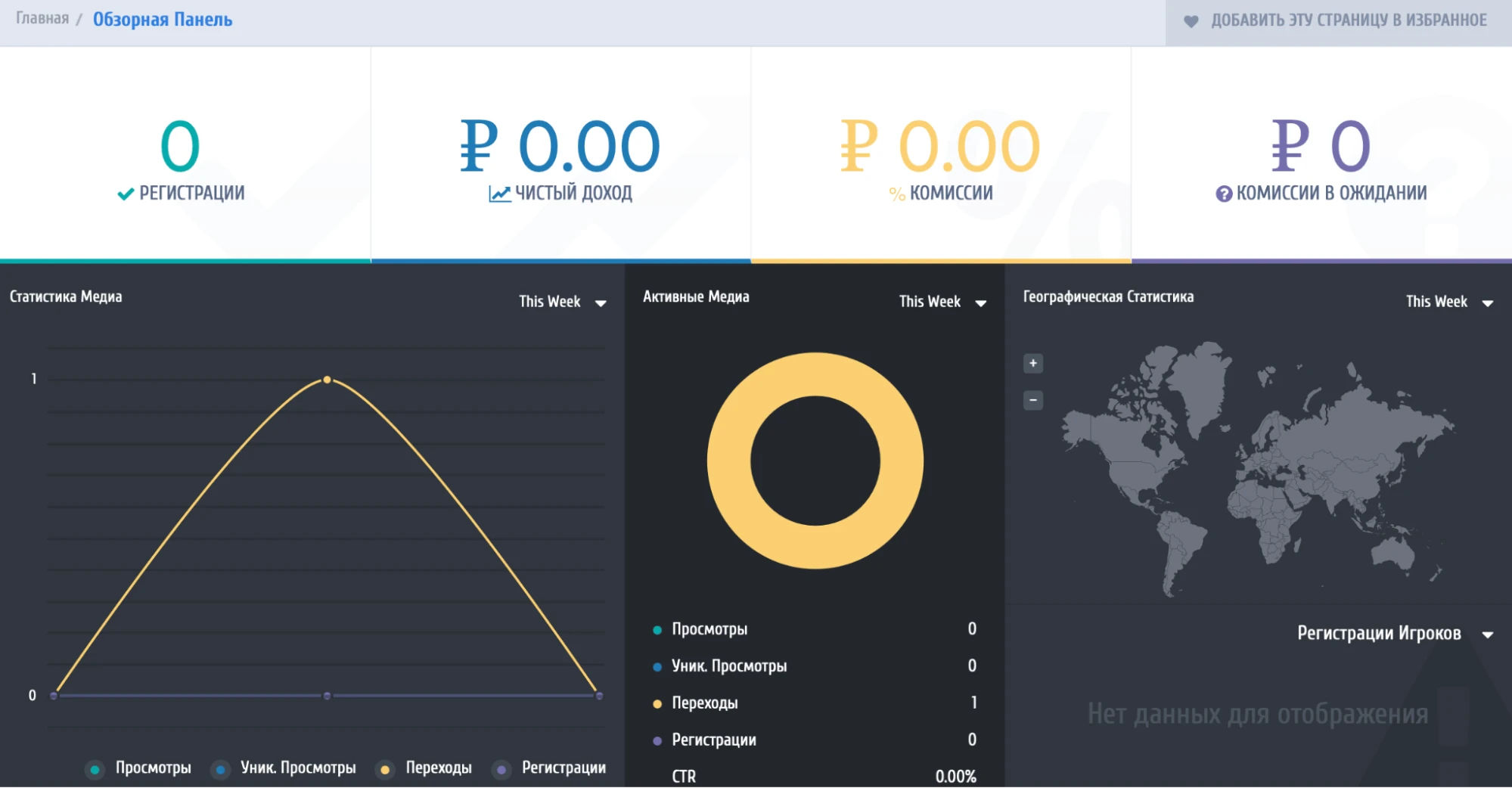Screen dimensions: 1512x788
Task: Click the Географическая Статистика panel title
Action: pos(1108,297)
